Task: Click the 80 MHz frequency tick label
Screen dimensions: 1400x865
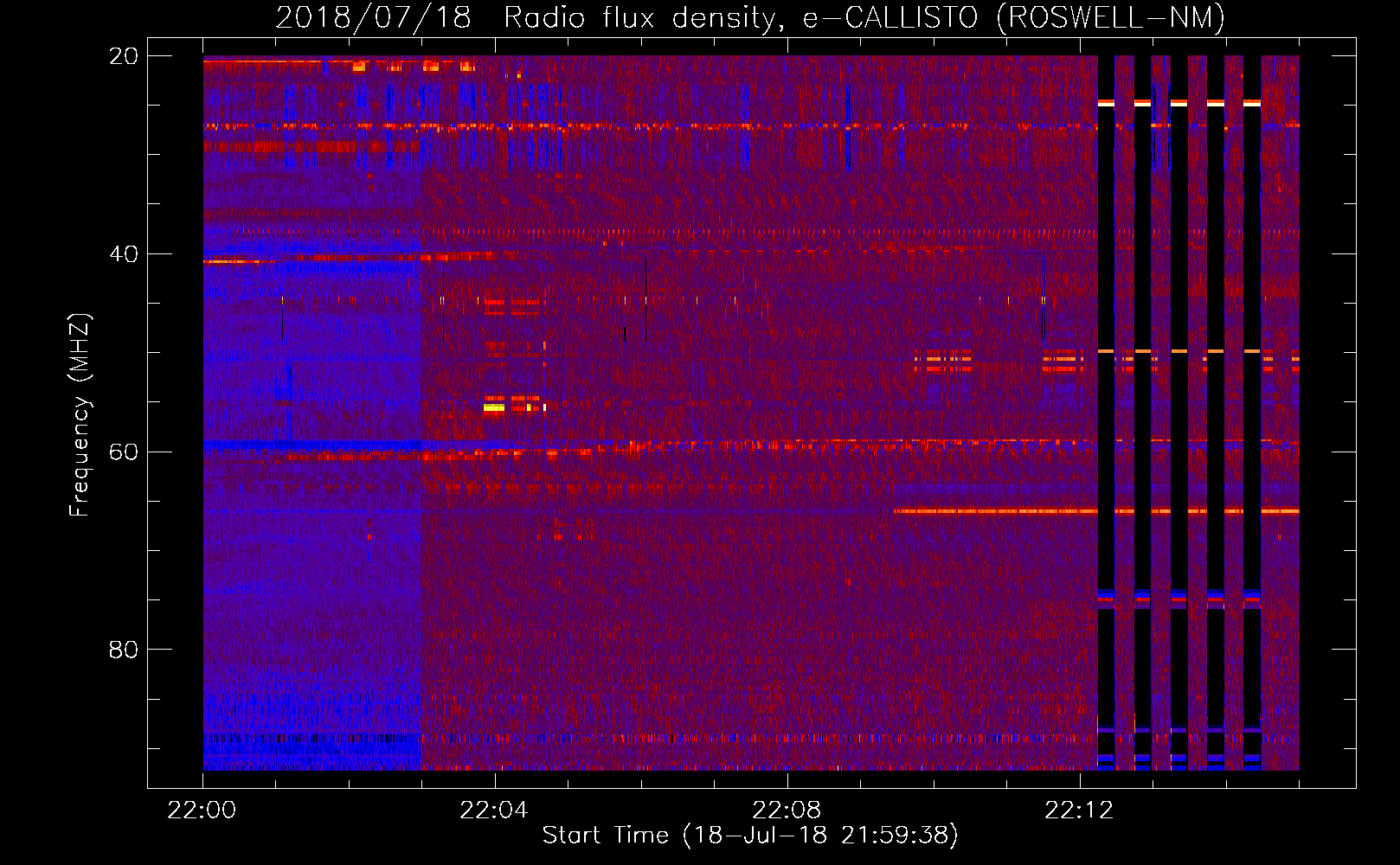Action: pyautogui.click(x=124, y=650)
